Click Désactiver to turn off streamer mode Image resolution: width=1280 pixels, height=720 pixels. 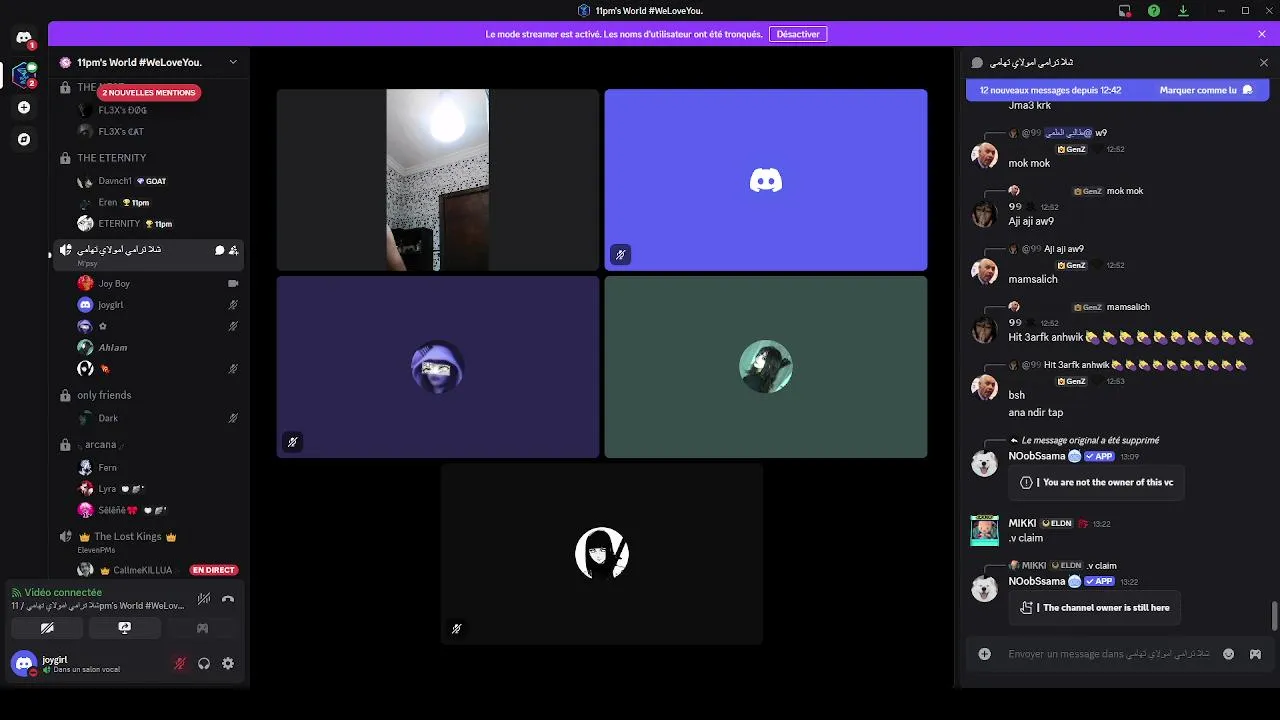pos(798,34)
